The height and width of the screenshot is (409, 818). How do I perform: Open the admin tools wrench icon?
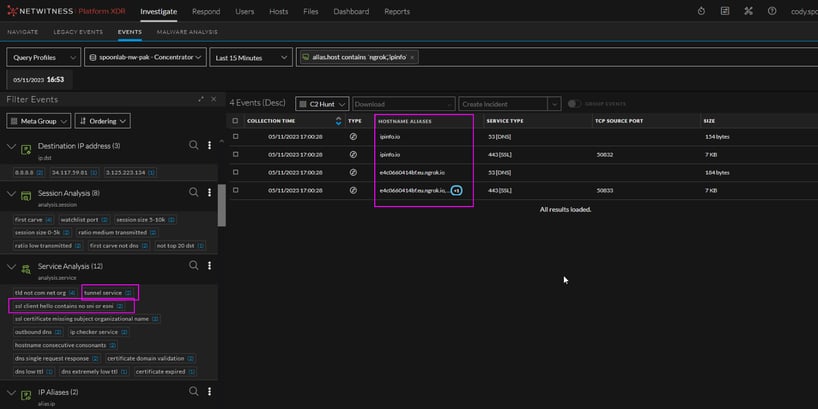(x=748, y=11)
